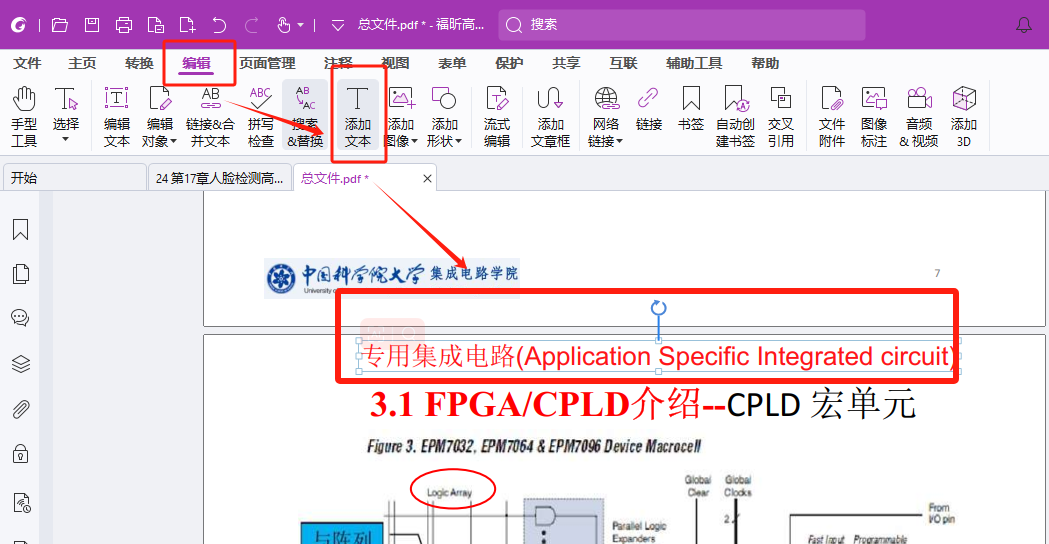Switch to the 页面管理 tab
This screenshot has width=1049, height=544.
268,63
